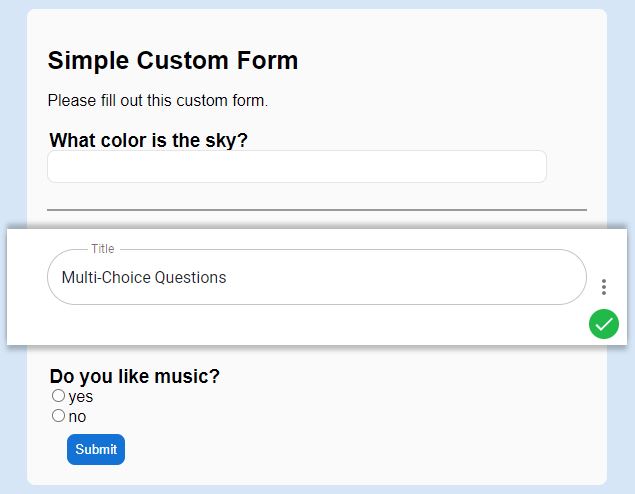This screenshot has height=494, width=635.
Task: Click the small "Title" floating label
Action: point(103,249)
